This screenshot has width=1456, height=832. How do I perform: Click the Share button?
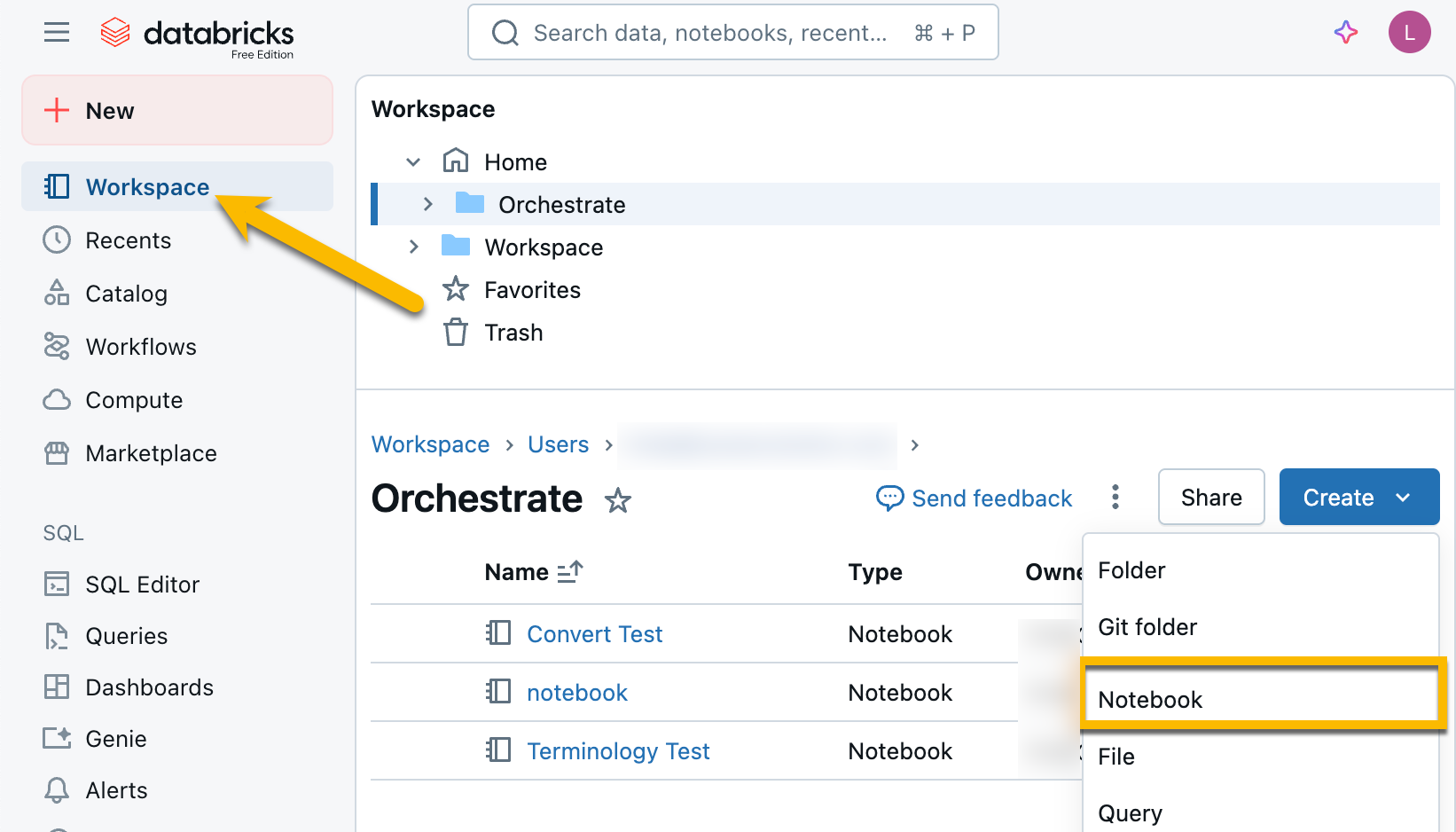click(1211, 497)
